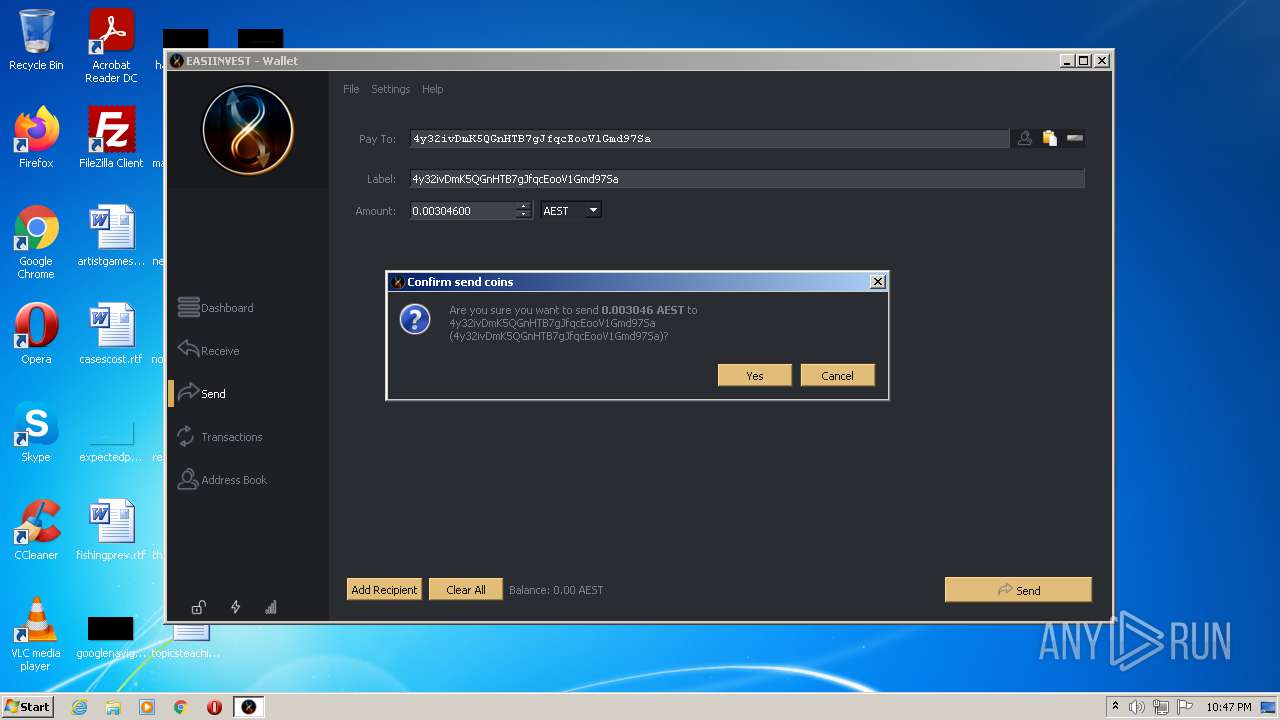Click the Clear All button
1280x720 pixels.
465,590
